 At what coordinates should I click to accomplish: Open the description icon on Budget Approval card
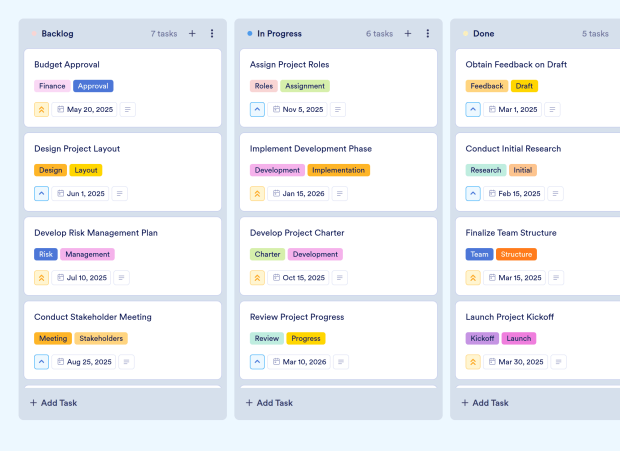pos(128,109)
